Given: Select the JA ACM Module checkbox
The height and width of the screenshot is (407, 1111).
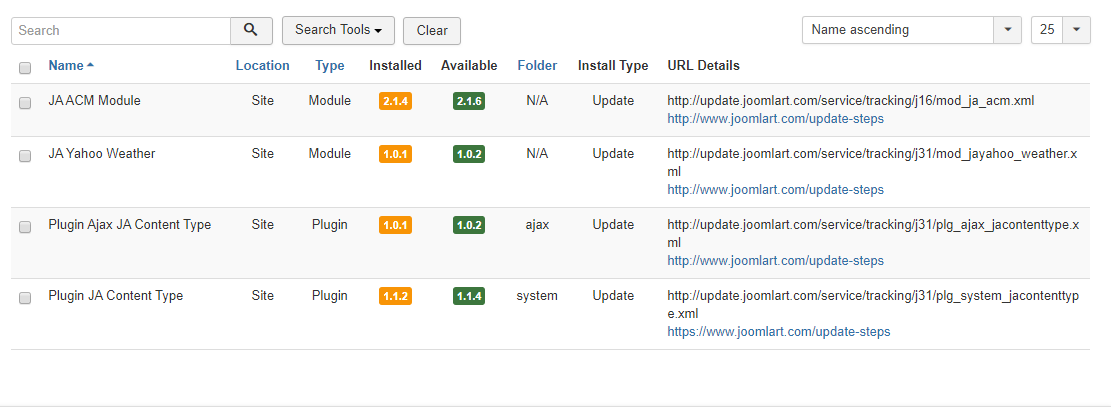Looking at the screenshot, I should tap(25, 103).
